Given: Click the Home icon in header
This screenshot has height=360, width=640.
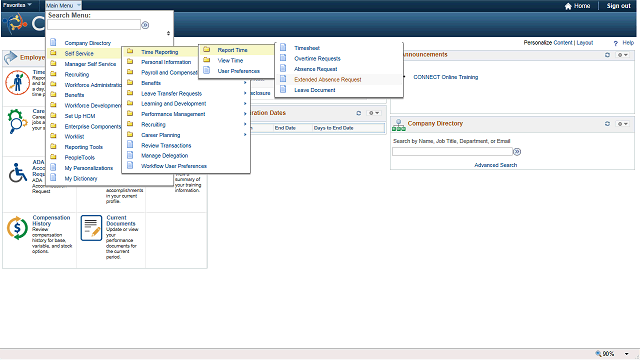Looking at the screenshot, I should 568,6.
